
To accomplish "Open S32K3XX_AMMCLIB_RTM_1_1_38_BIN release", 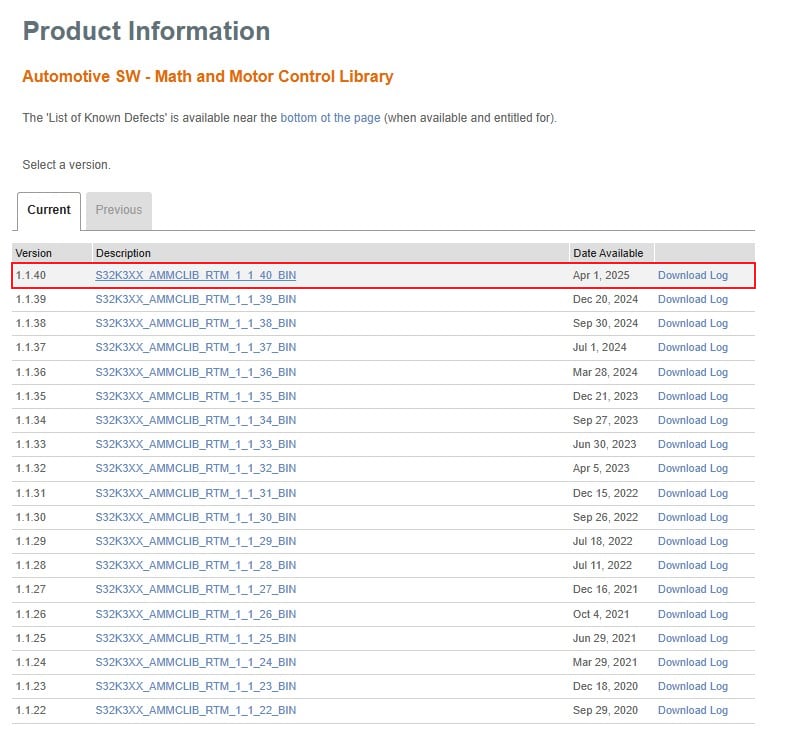I will (196, 323).
